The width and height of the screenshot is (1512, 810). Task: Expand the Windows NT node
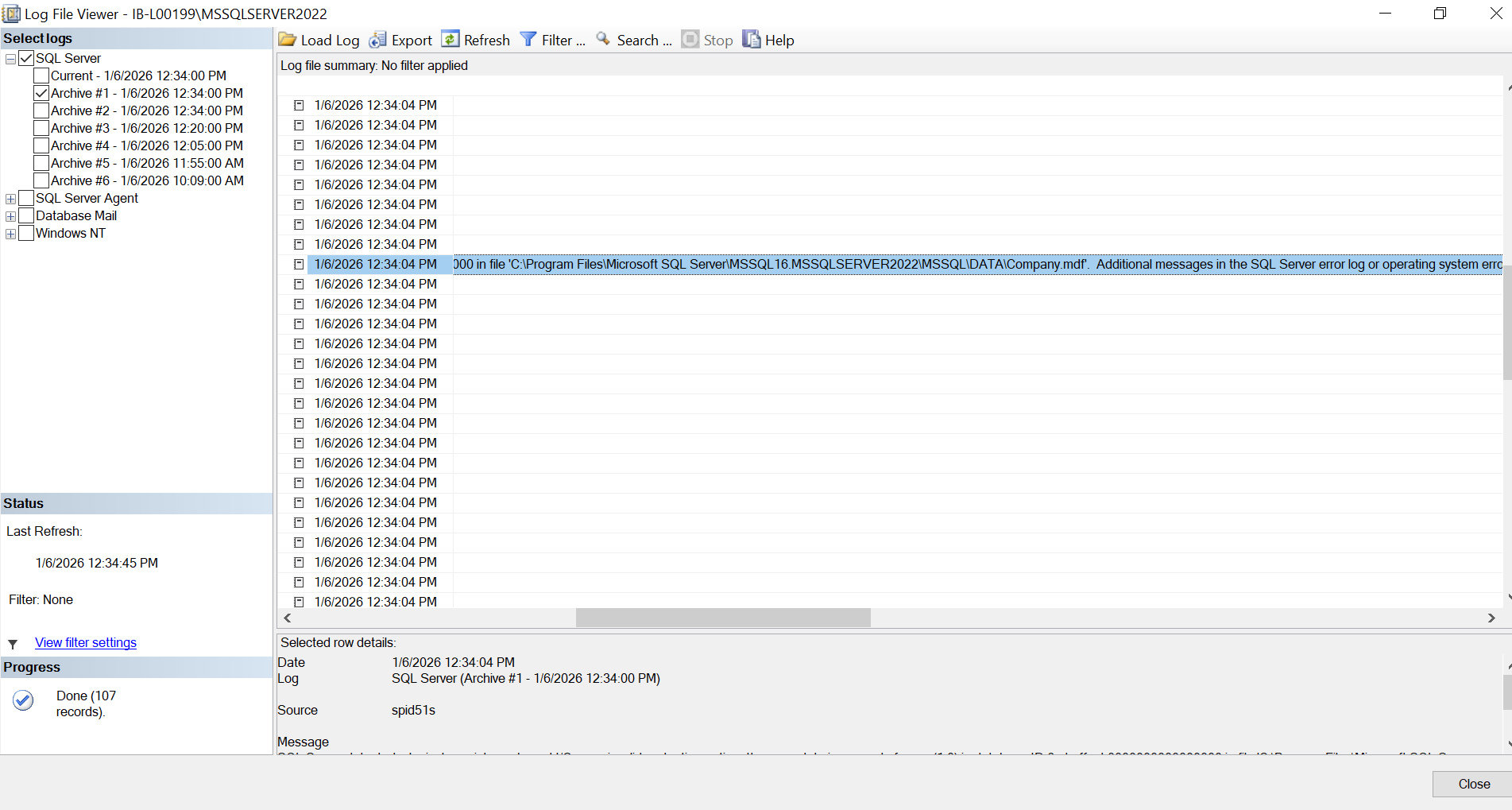(10, 234)
